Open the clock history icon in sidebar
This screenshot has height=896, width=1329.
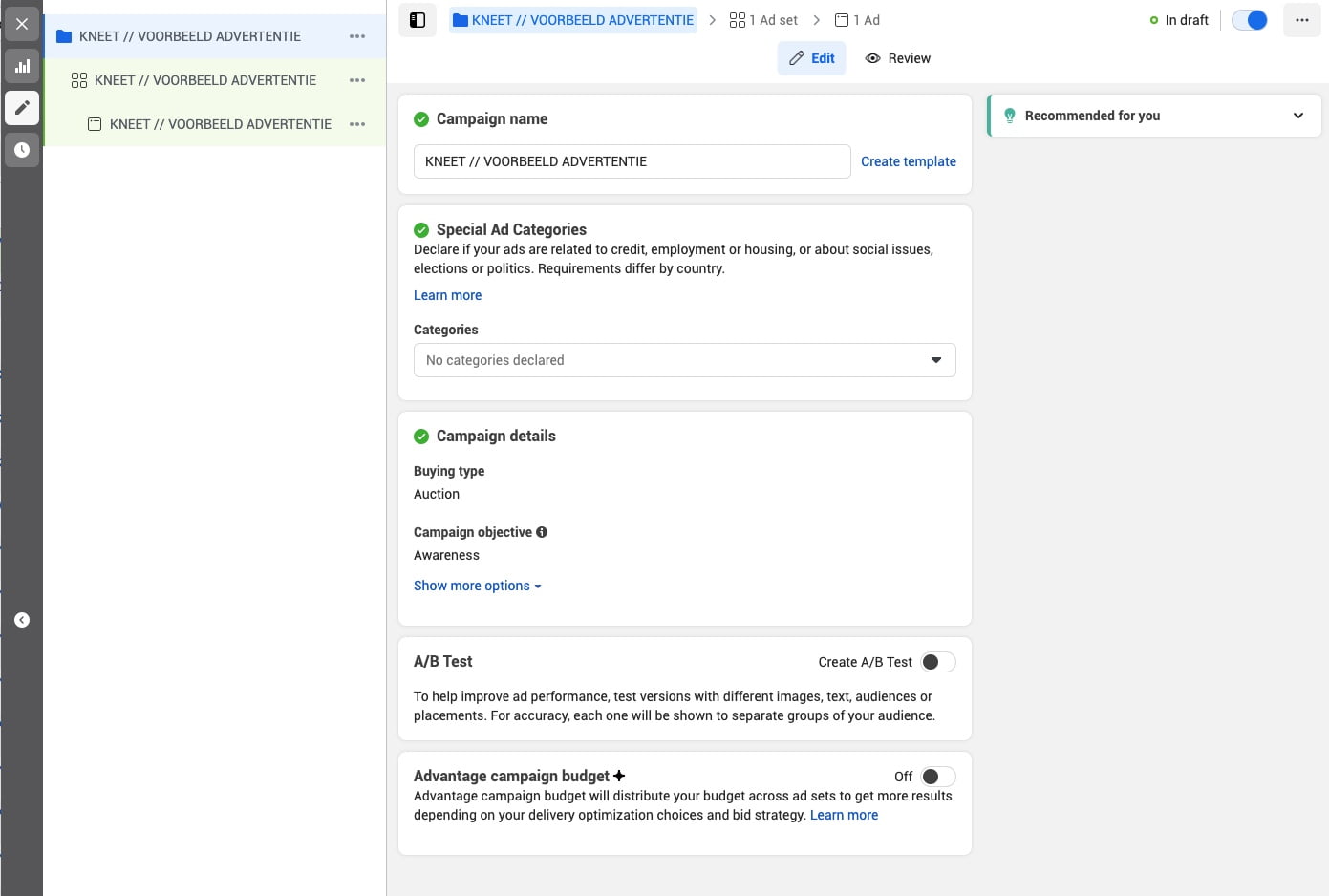[22, 150]
